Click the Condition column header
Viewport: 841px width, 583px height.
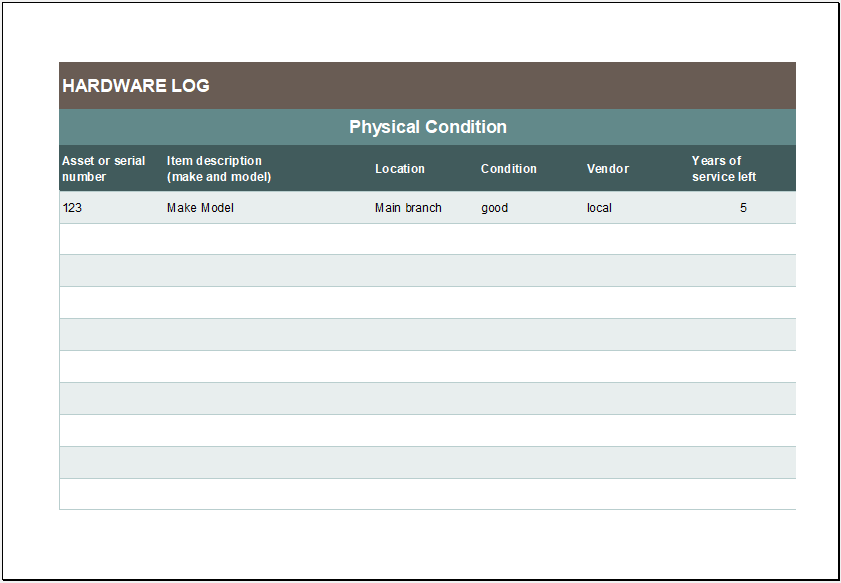tap(508, 168)
